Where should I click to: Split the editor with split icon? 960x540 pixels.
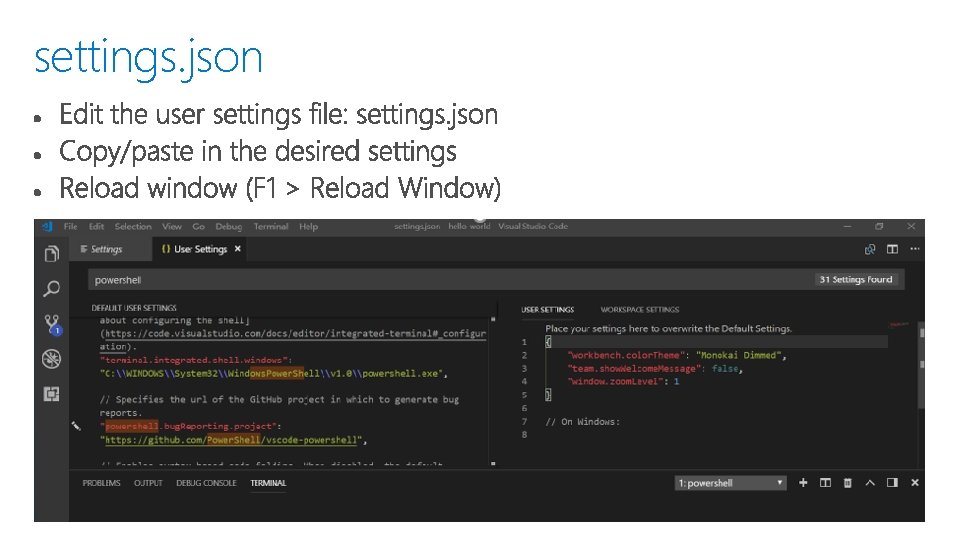893,249
